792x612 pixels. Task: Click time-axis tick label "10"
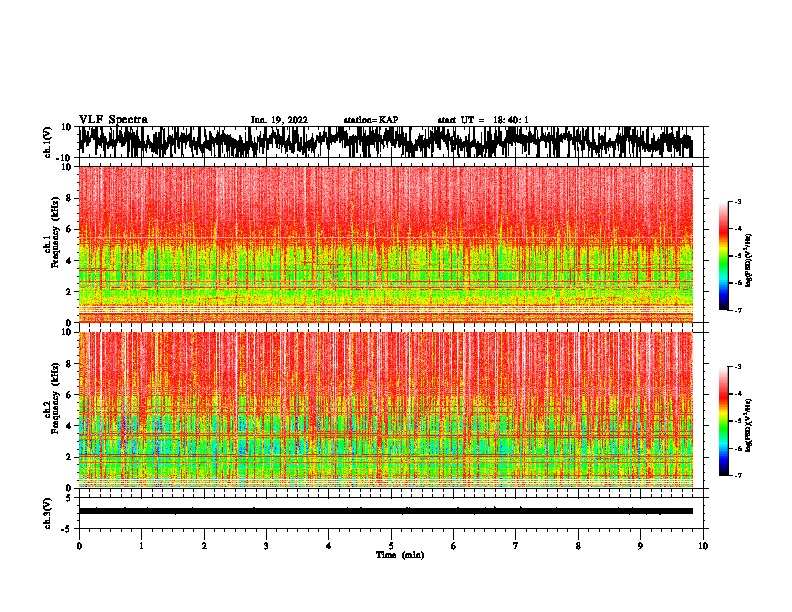(x=703, y=546)
